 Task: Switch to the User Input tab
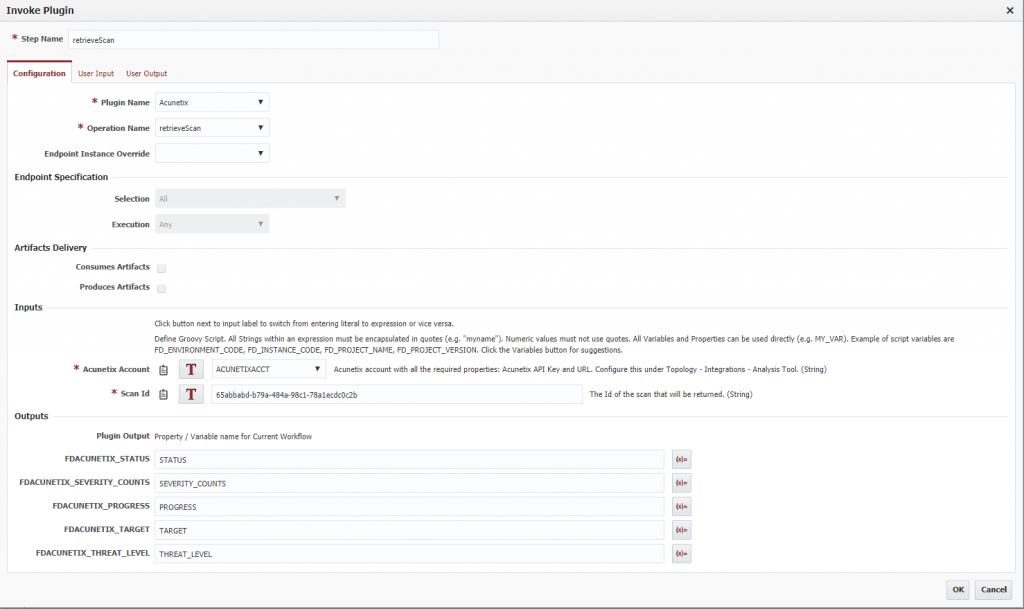click(96, 73)
